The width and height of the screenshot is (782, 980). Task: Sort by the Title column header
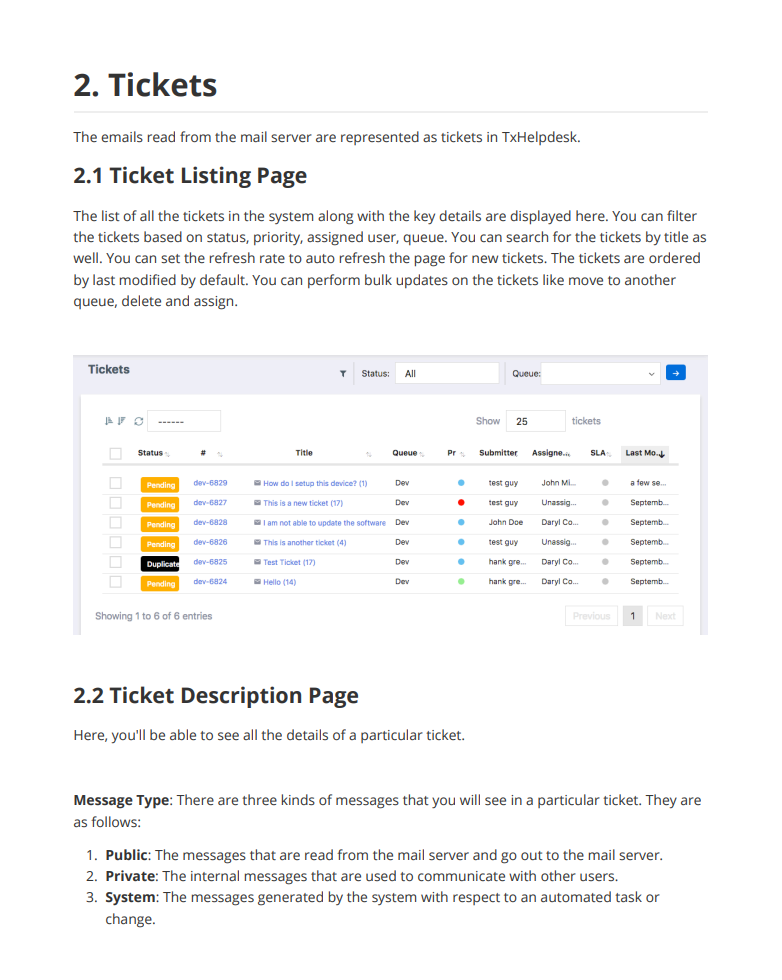point(304,453)
